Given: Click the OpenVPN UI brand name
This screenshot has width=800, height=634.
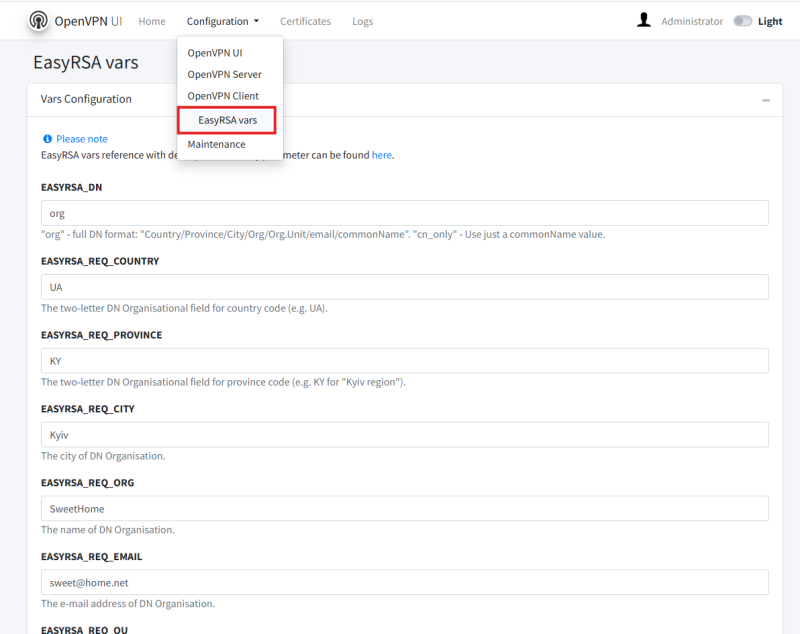Looking at the screenshot, I should (88, 21).
